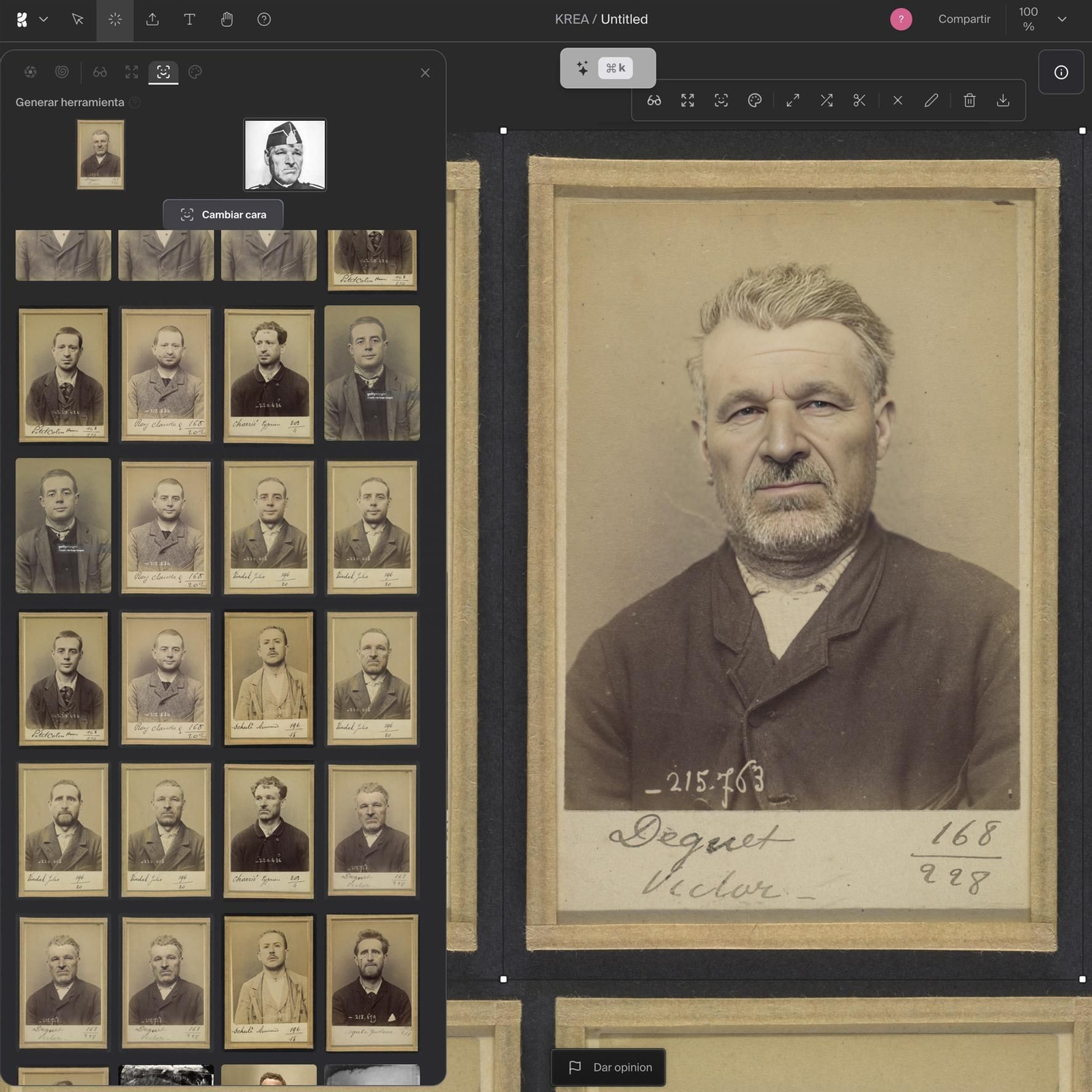The image size is (1092, 1092).
Task: Close the Generar herramienta panel
Action: coord(425,72)
